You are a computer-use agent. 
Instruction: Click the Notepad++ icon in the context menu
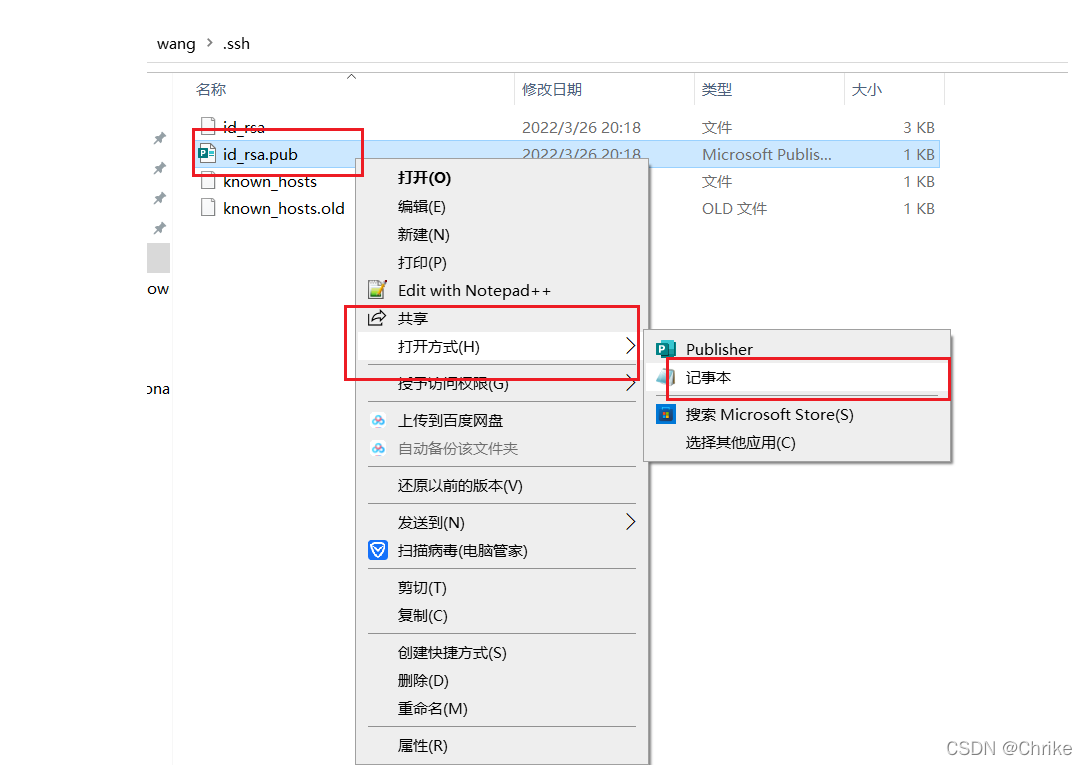coord(377,289)
